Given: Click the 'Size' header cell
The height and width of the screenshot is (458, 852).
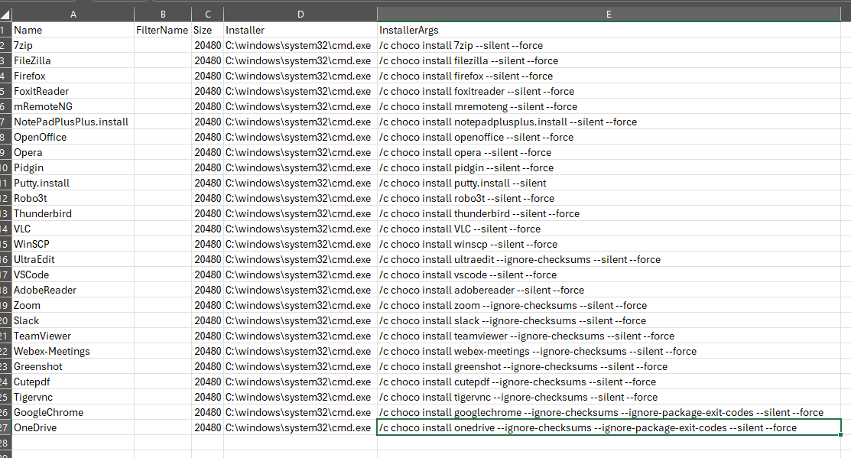Looking at the screenshot, I should (x=208, y=30).
